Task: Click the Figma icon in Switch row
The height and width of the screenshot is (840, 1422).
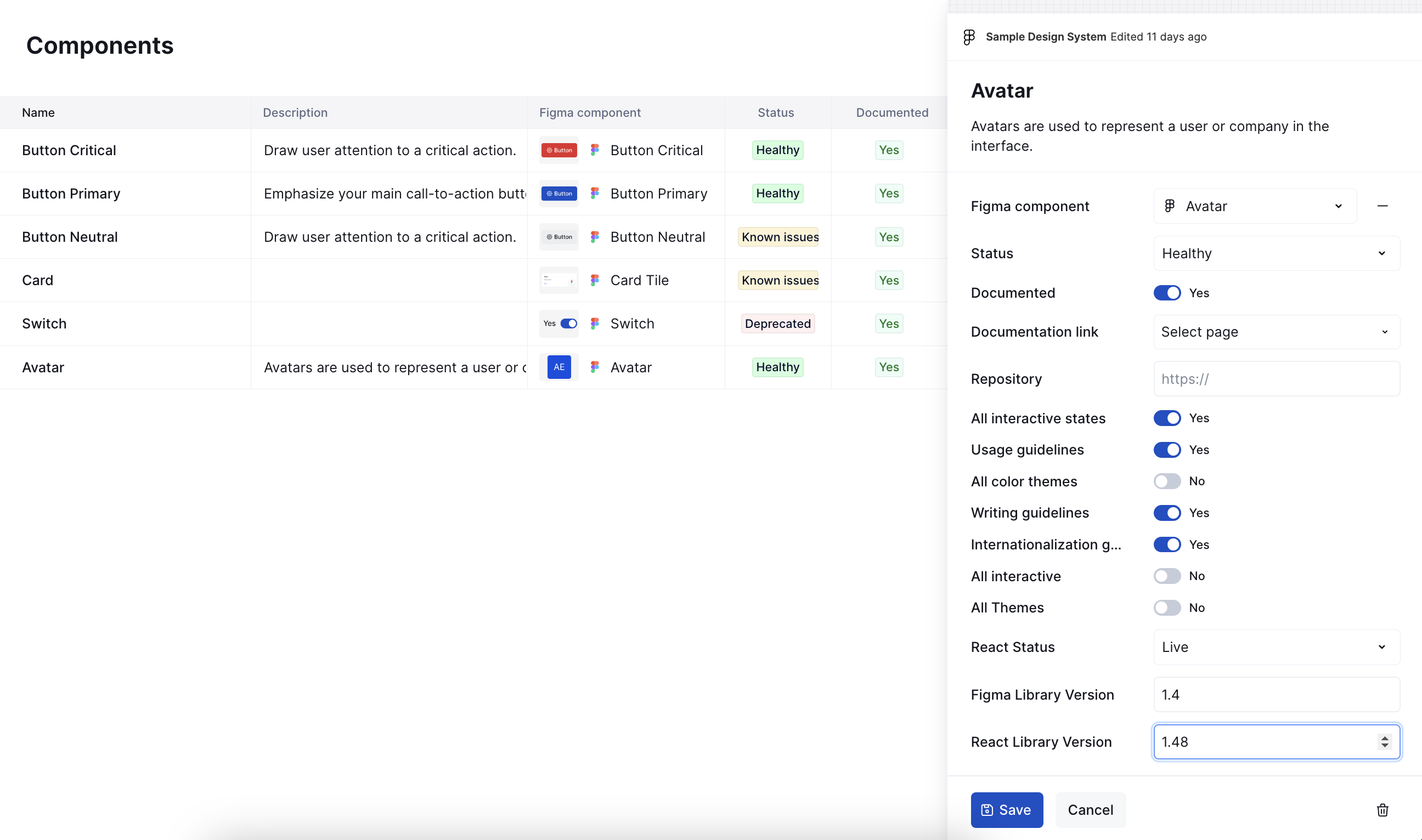Action: point(595,324)
